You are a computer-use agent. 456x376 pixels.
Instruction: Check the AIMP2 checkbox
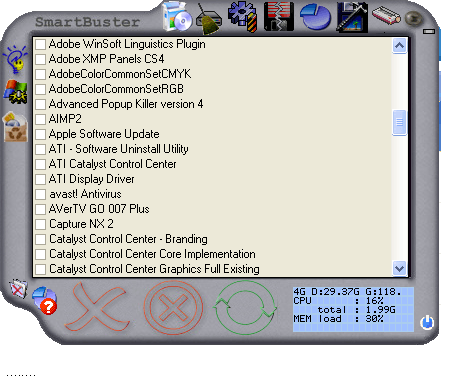click(x=41, y=119)
